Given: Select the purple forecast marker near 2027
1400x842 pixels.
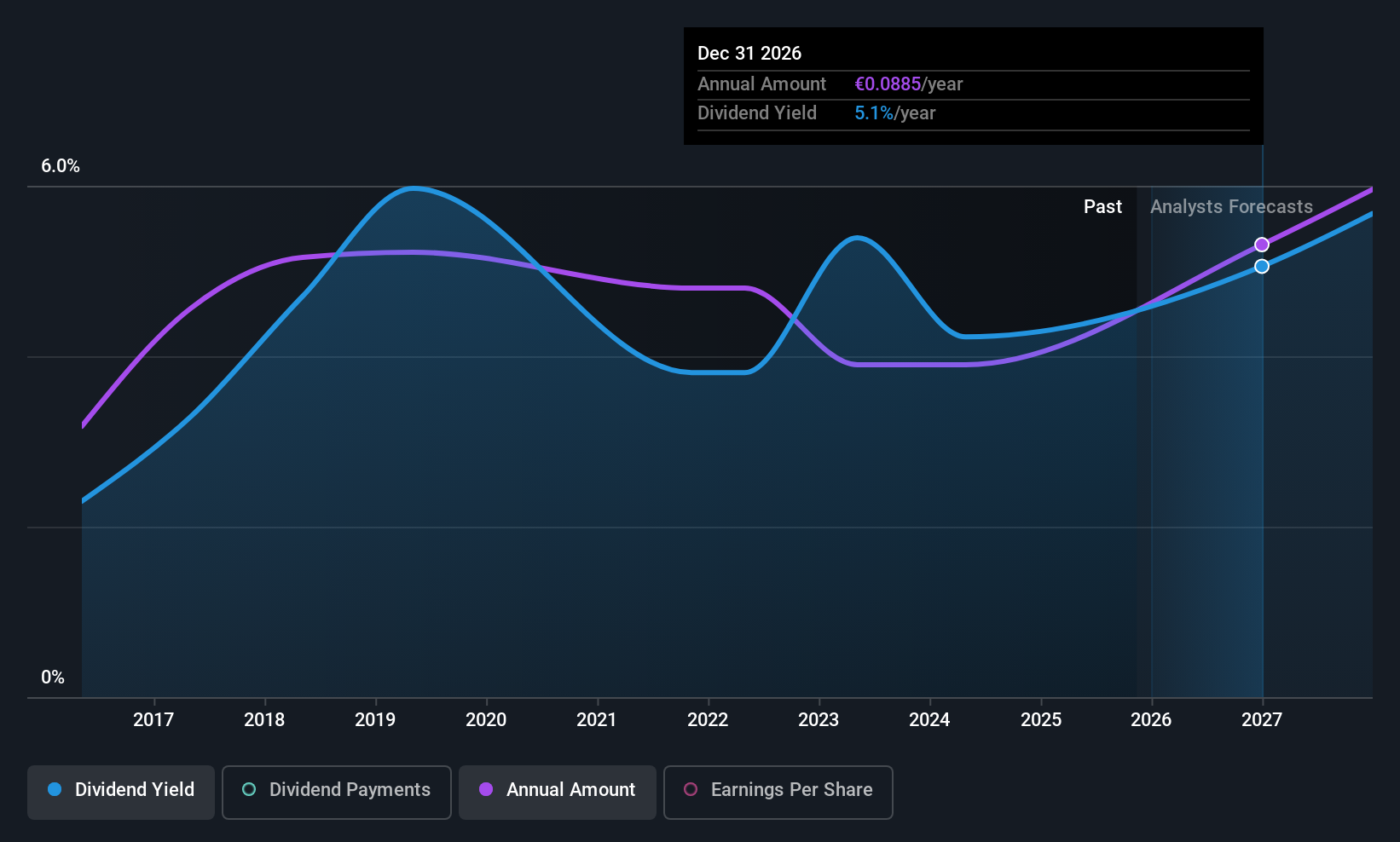Looking at the screenshot, I should pyautogui.click(x=1262, y=244).
